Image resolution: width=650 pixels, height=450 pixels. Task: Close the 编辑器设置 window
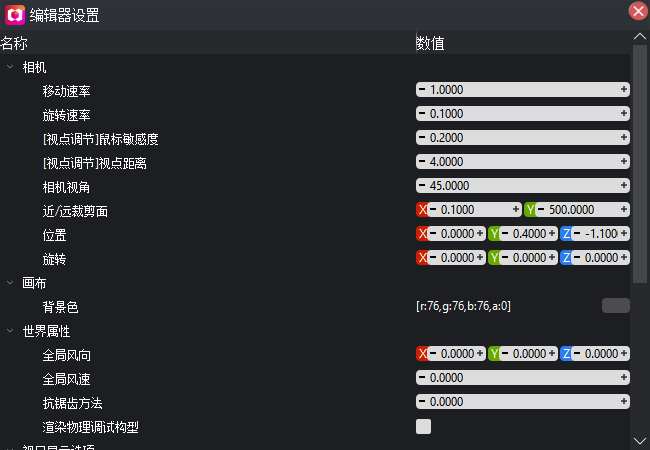pos(638,11)
